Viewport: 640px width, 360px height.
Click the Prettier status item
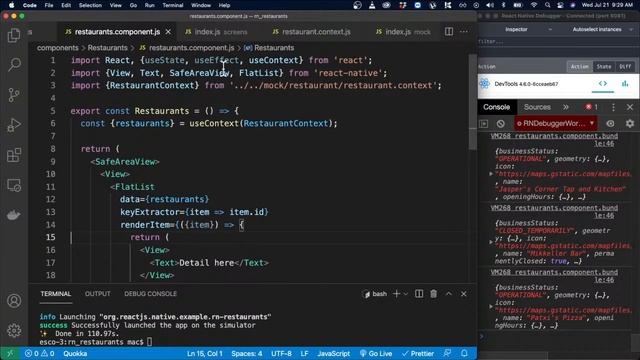pos(418,353)
